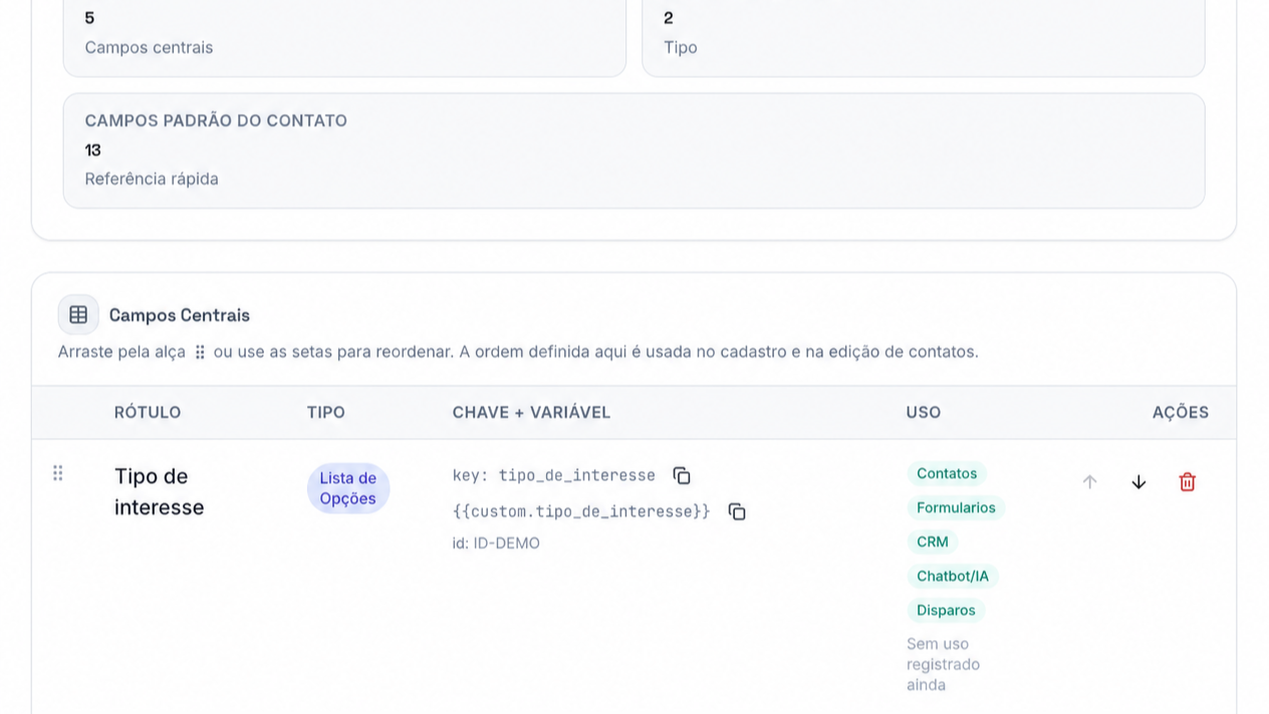Click the Sem uso registrado ainda note
This screenshot has width=1269, height=714.
[943, 664]
